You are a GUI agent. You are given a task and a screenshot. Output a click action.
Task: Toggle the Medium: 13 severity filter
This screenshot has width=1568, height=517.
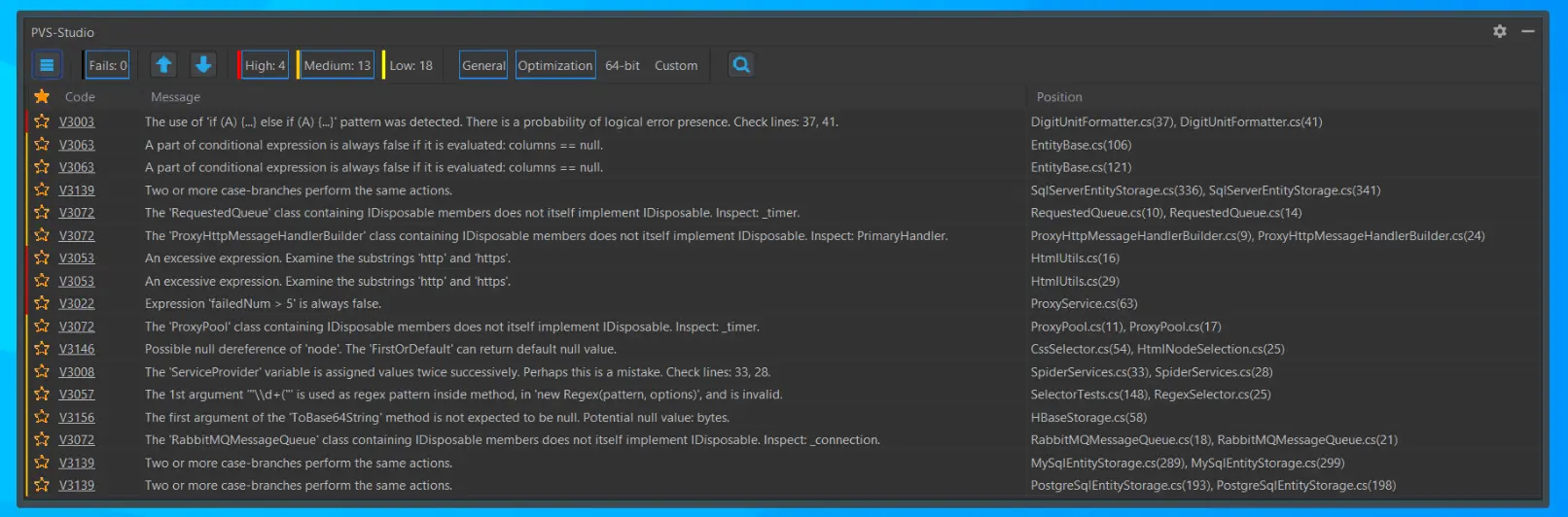coord(336,65)
